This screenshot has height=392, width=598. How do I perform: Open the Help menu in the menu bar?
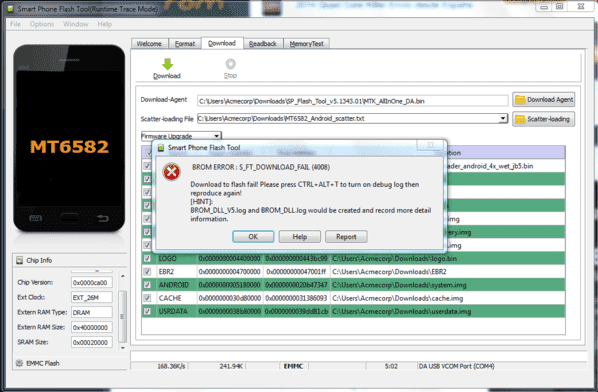(x=104, y=24)
